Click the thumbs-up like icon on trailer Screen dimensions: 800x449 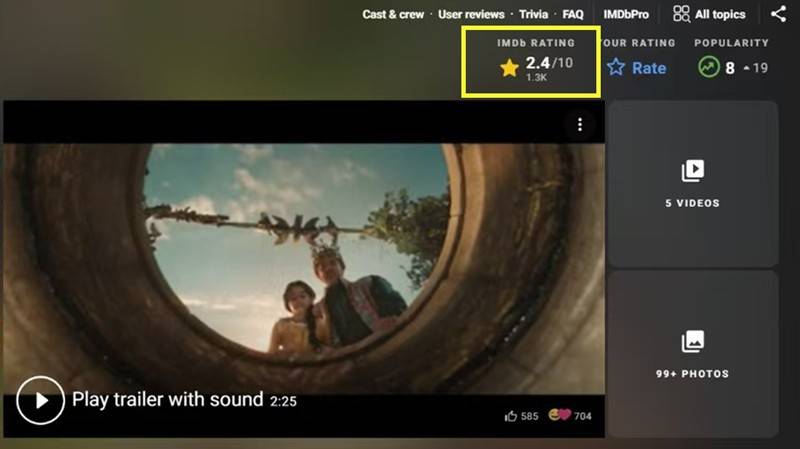[x=511, y=416]
